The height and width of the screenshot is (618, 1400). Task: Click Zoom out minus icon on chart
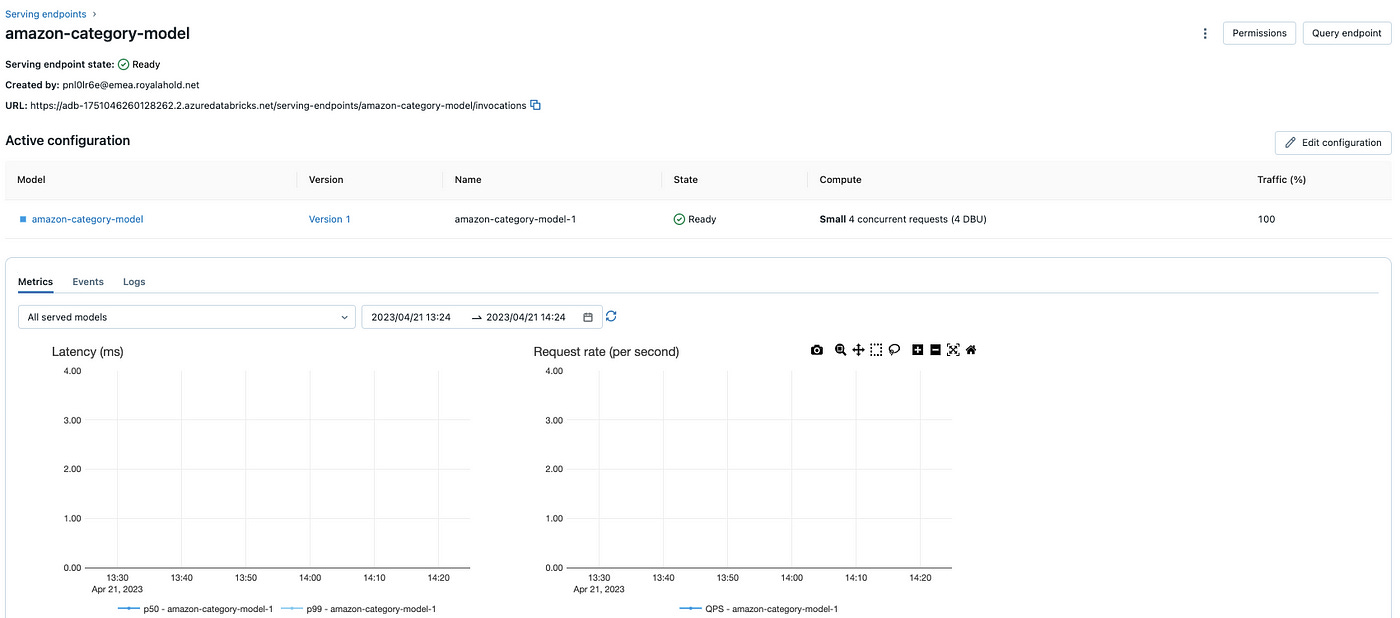pos(935,350)
